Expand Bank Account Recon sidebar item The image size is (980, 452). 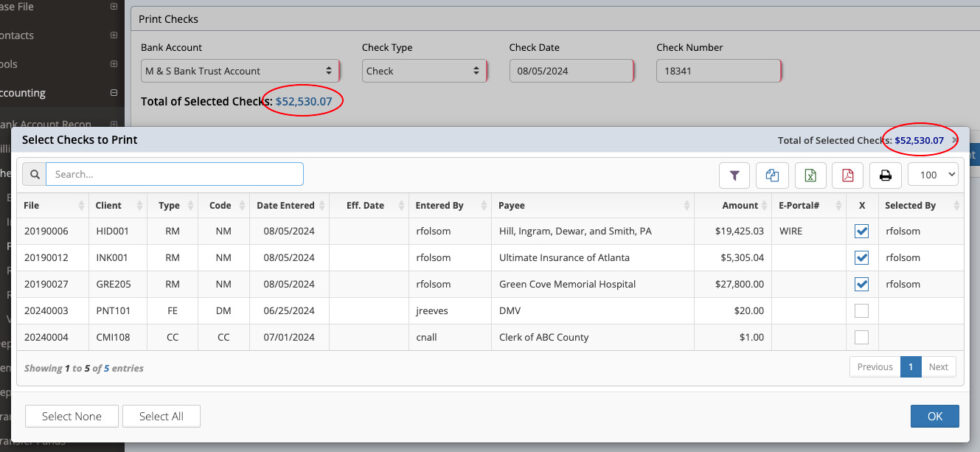click(x=114, y=124)
